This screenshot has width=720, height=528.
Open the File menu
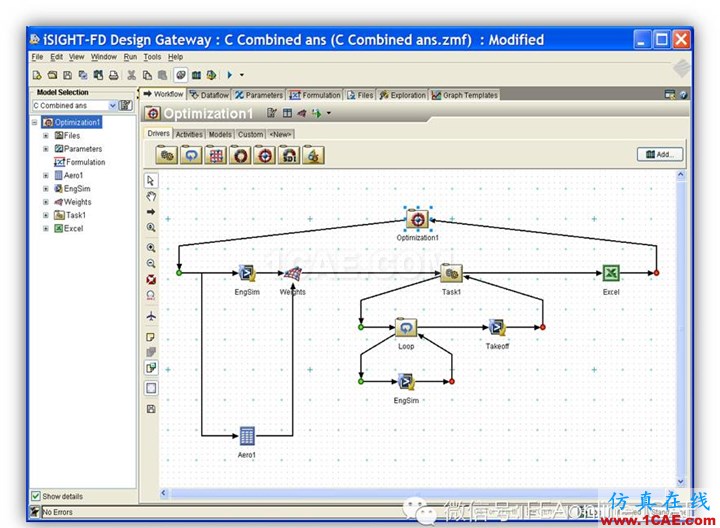(37, 57)
